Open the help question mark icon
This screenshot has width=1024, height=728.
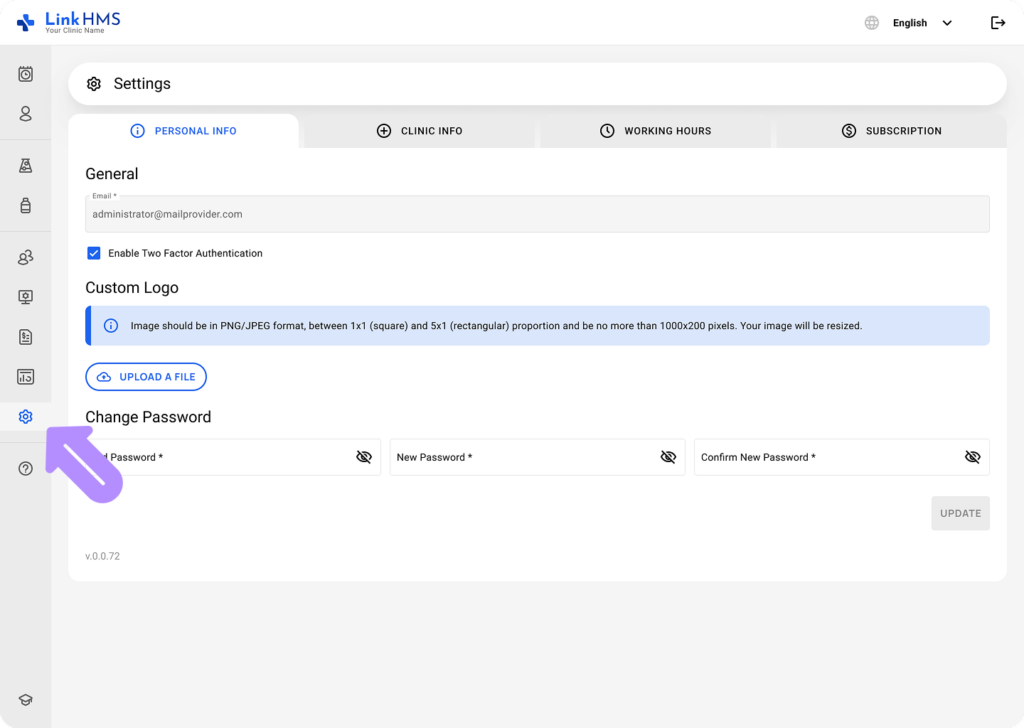pos(25,468)
